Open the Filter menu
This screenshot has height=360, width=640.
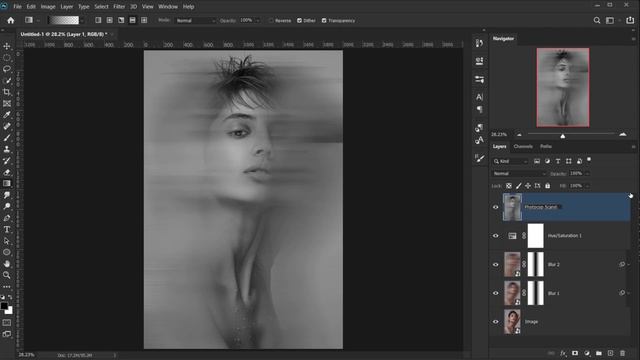click(119, 7)
